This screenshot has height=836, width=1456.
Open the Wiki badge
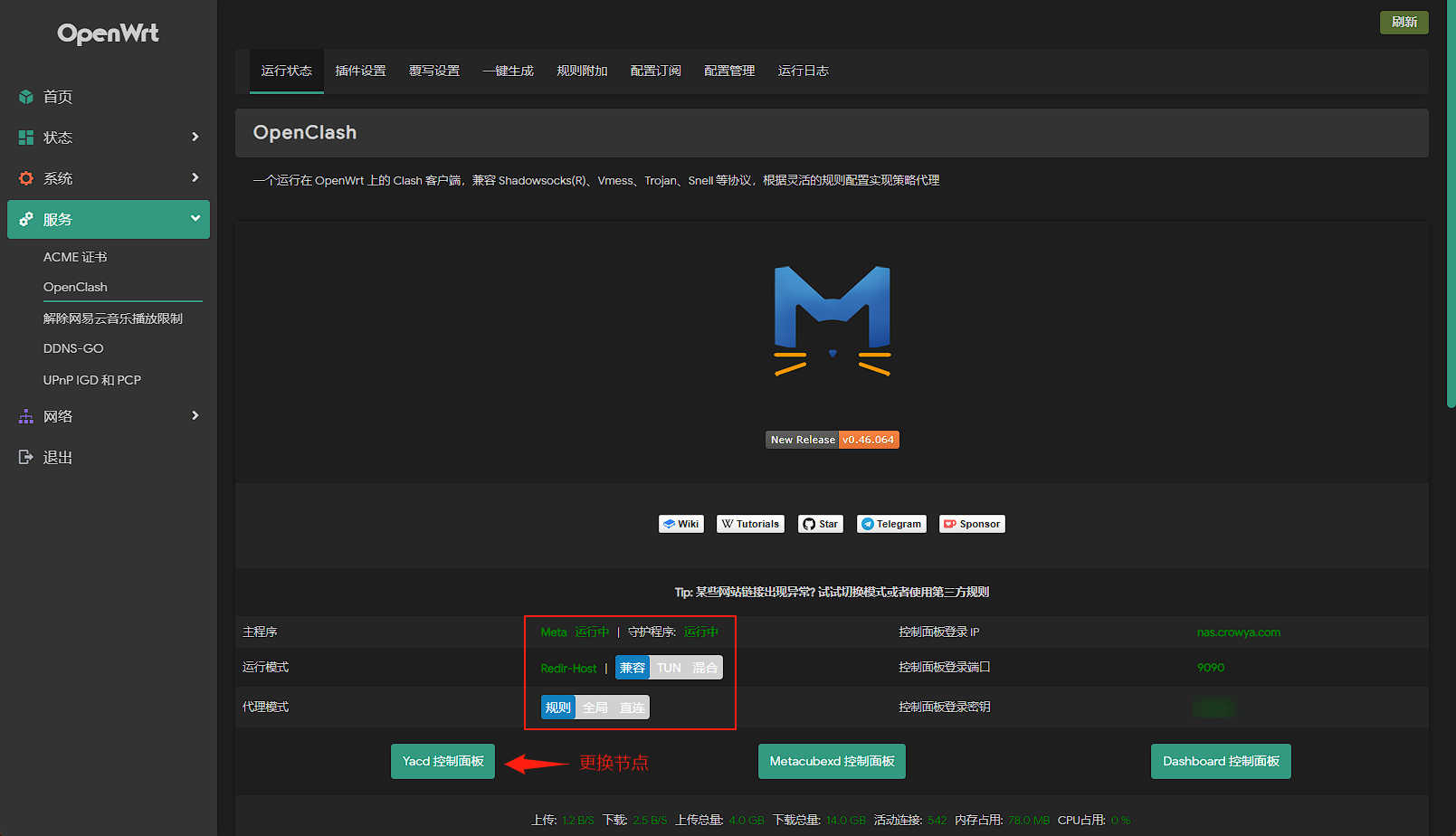(x=680, y=524)
